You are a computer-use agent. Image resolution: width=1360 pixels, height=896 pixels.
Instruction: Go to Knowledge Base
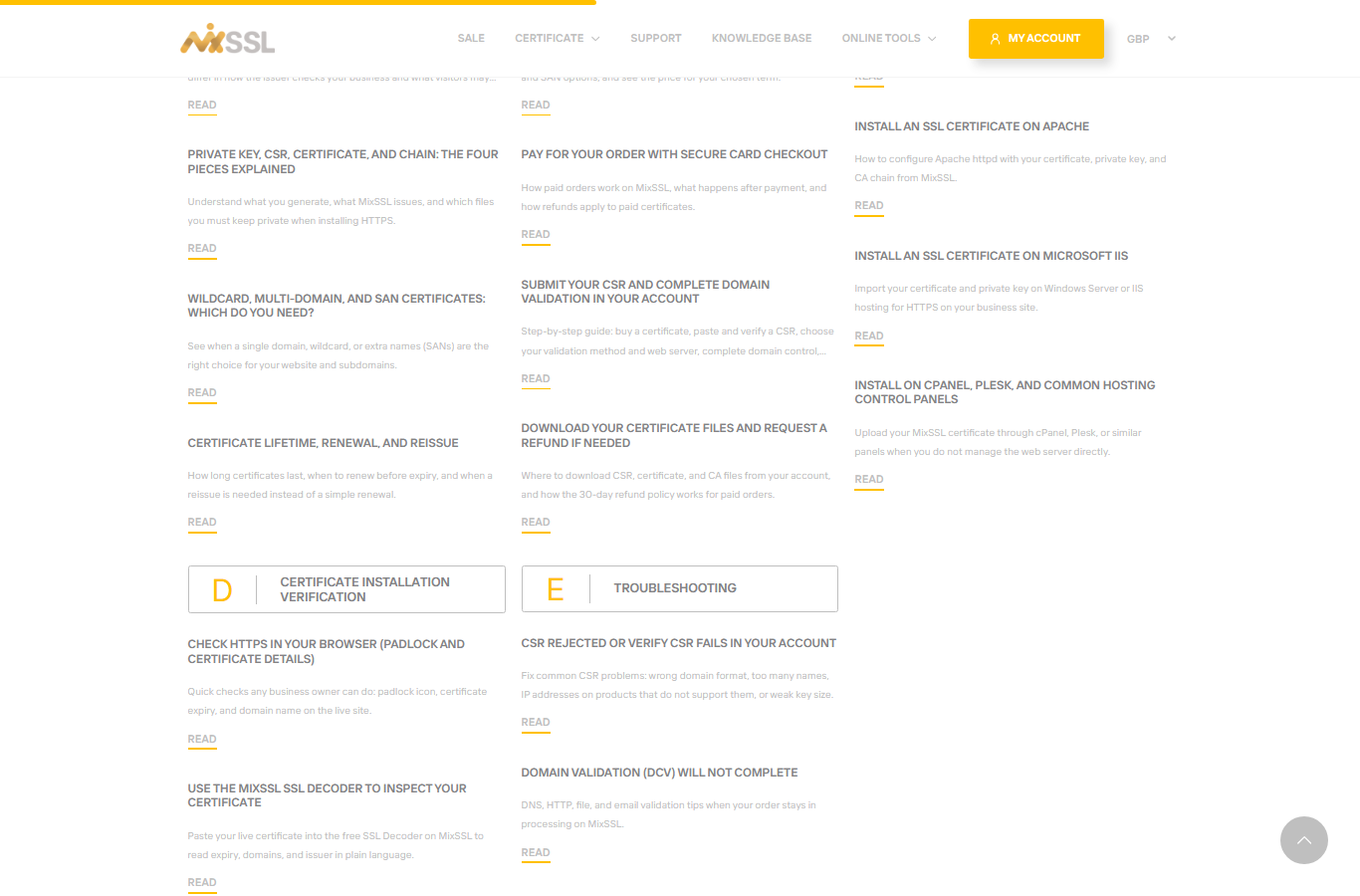[762, 38]
